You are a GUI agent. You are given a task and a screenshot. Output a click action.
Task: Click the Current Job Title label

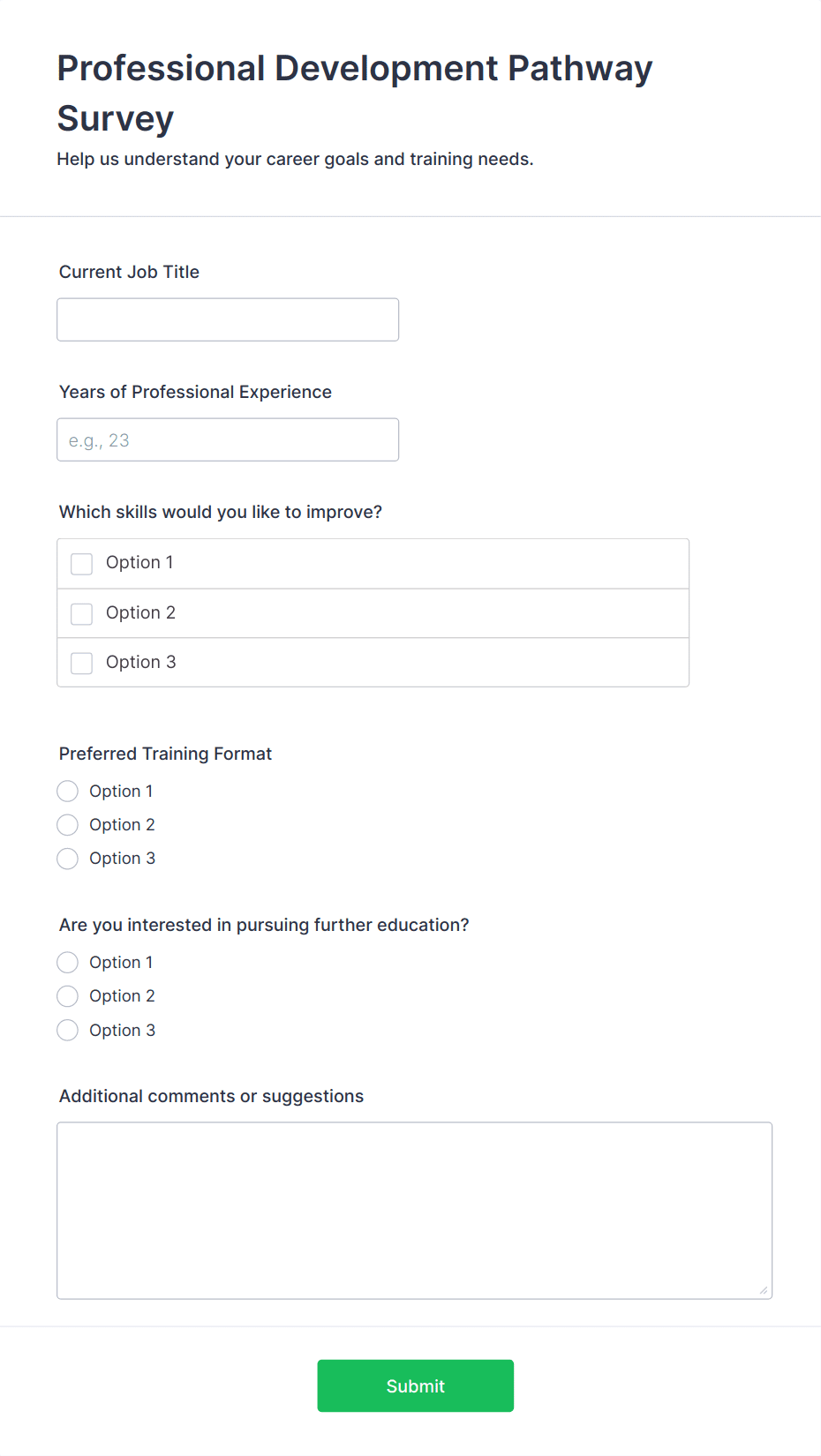pyautogui.click(x=129, y=272)
